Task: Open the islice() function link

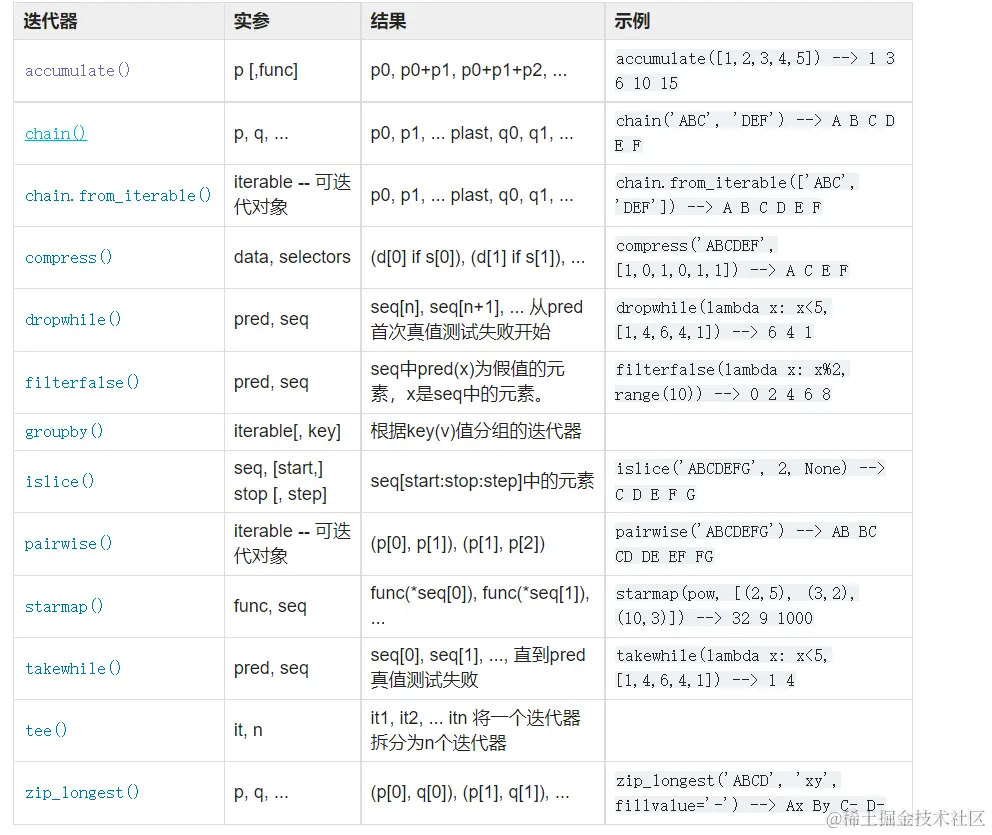Action: [x=58, y=481]
